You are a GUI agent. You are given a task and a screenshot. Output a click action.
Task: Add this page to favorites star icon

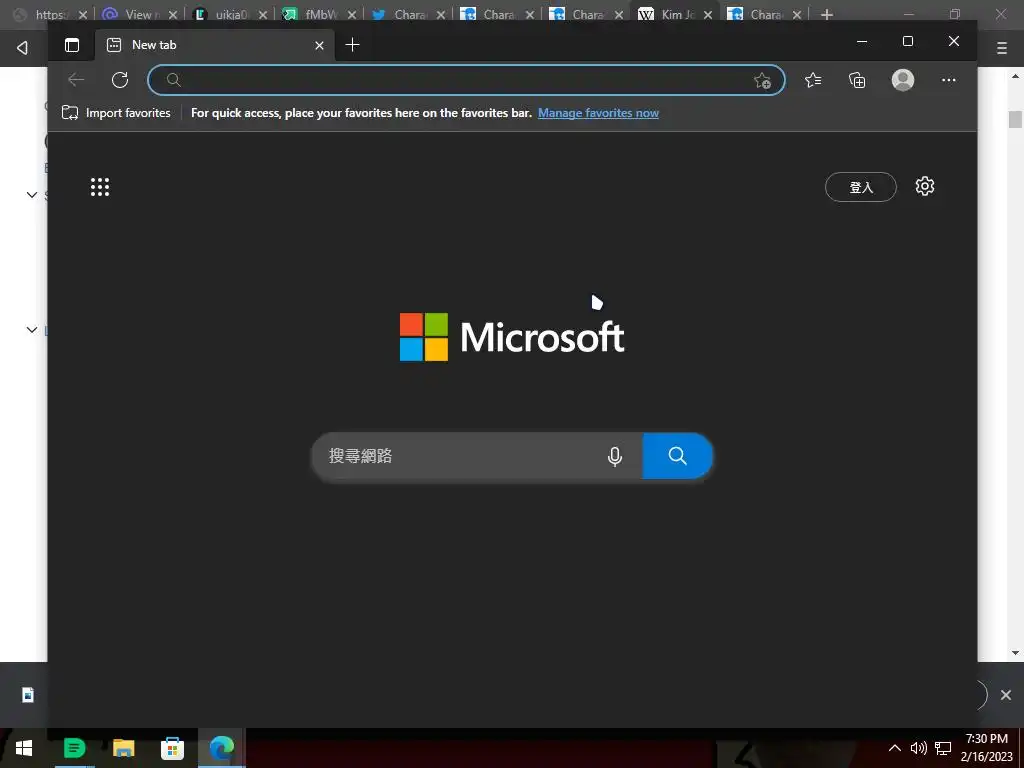click(x=762, y=80)
